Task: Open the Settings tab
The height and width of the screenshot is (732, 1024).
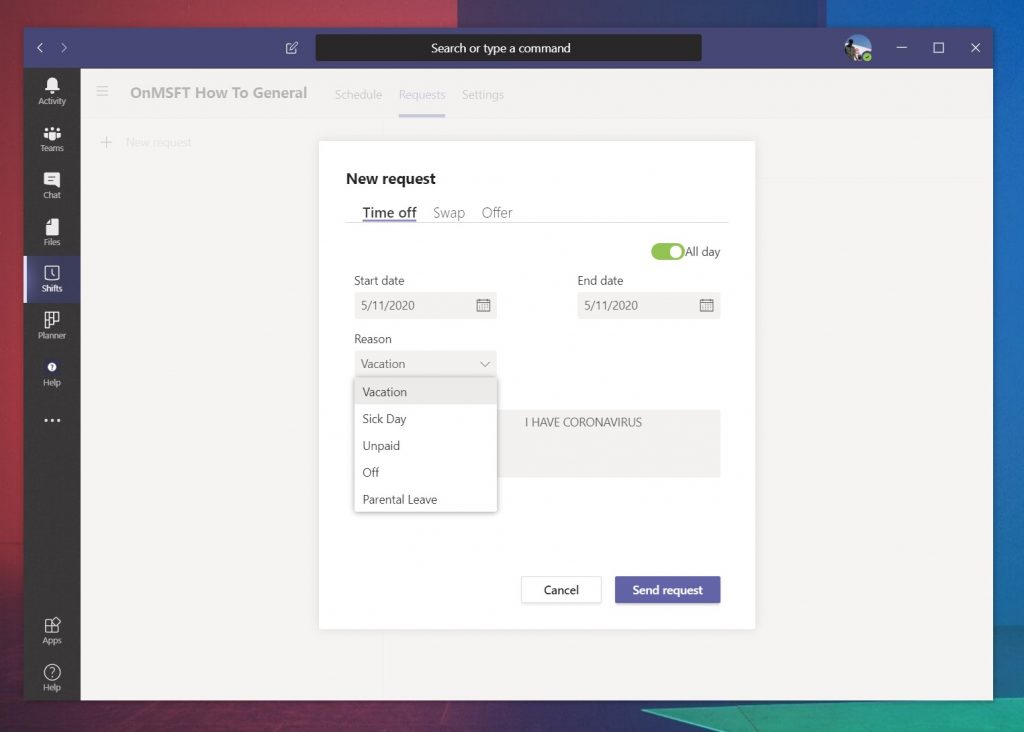Action: (483, 95)
